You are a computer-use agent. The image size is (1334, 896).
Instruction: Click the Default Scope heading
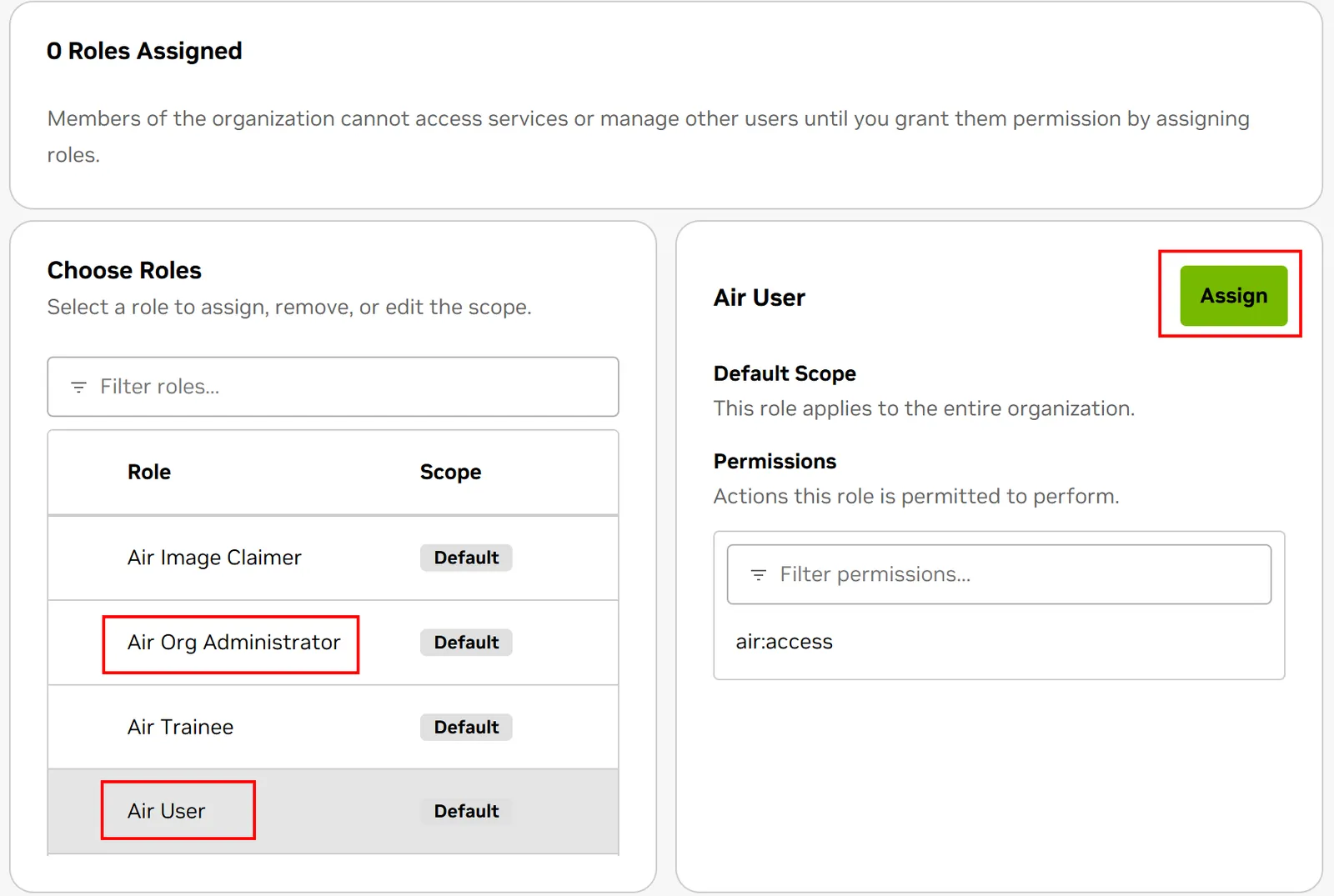tap(785, 373)
